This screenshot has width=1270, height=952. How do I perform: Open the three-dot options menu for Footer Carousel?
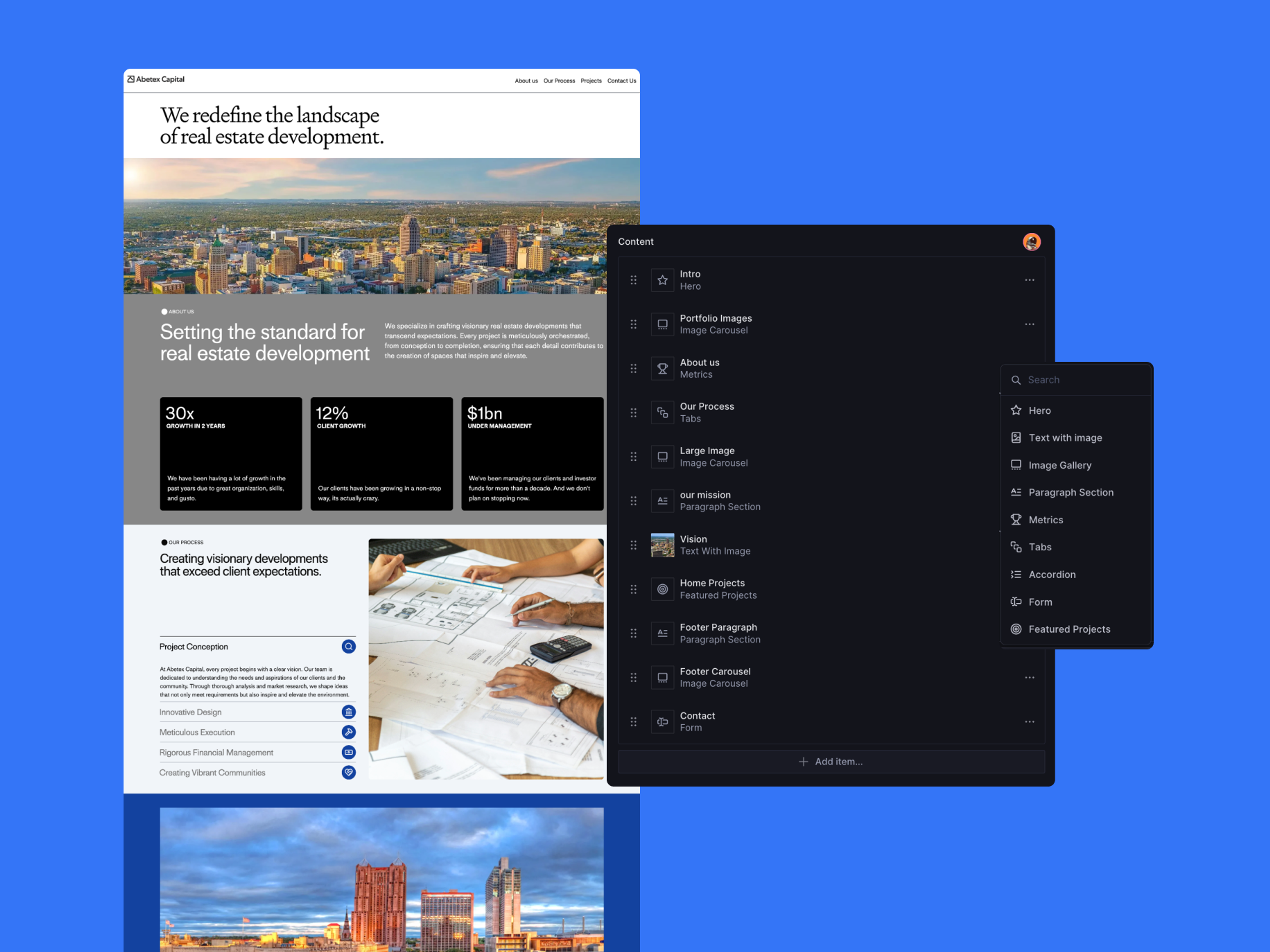[x=1029, y=677]
